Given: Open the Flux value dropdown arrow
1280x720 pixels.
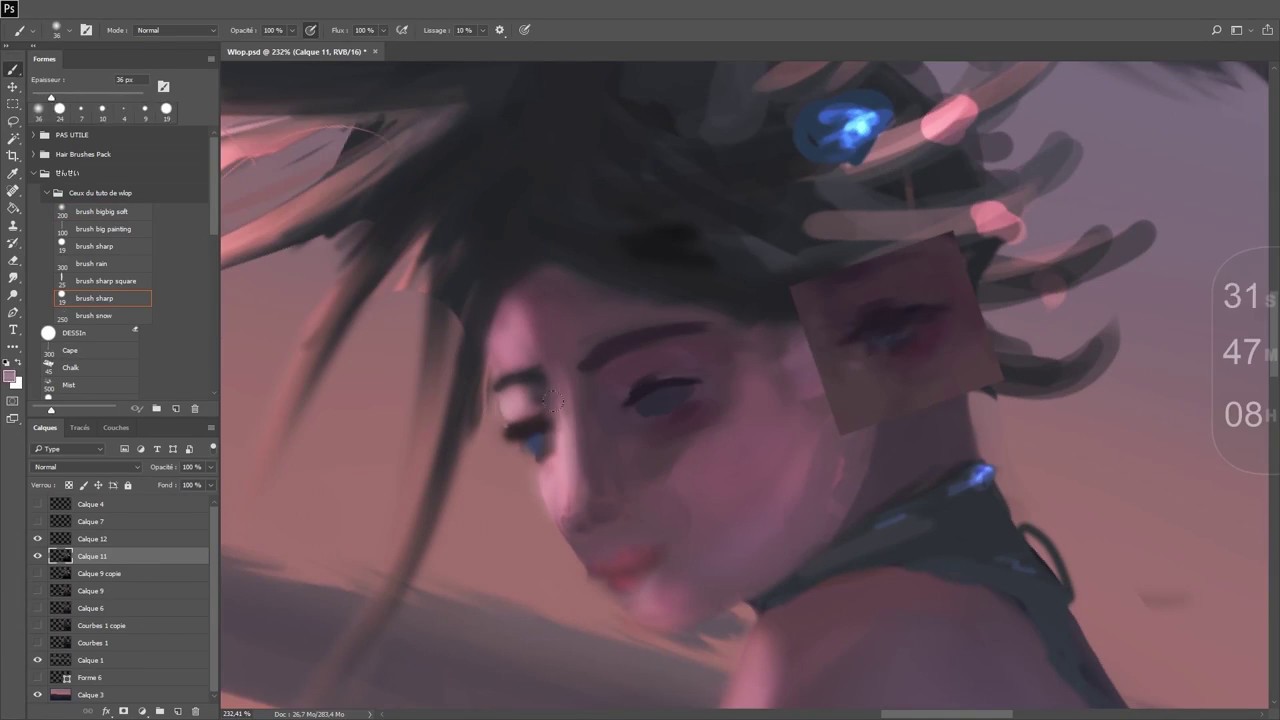Looking at the screenshot, I should [384, 30].
